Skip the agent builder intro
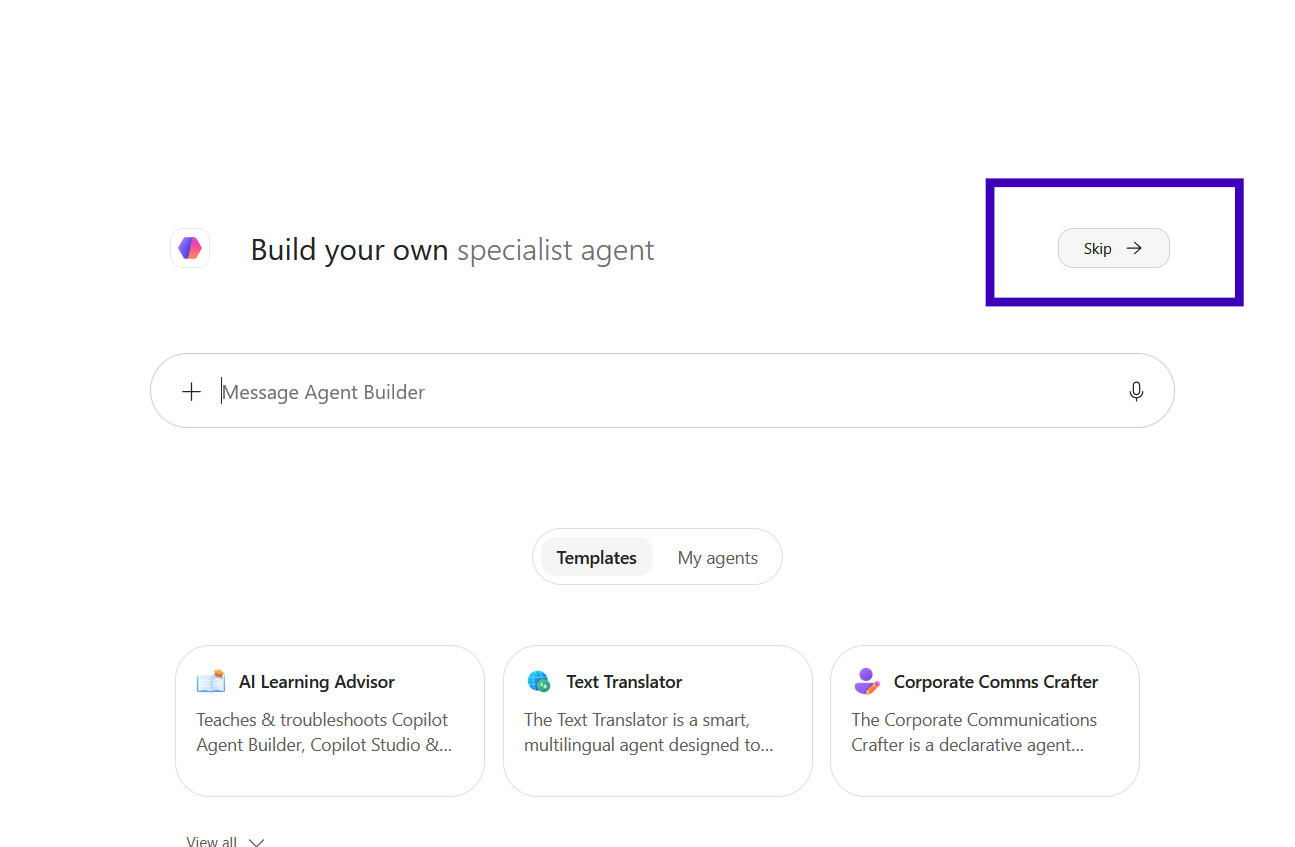 tap(1113, 248)
